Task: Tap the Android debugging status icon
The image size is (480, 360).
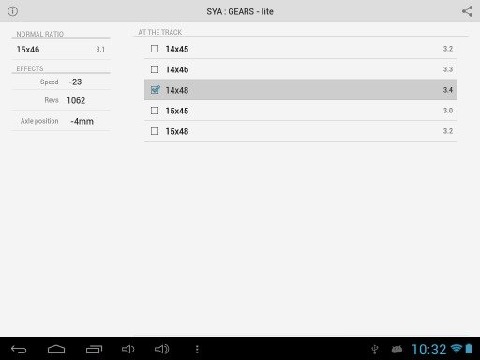Action: (397, 349)
